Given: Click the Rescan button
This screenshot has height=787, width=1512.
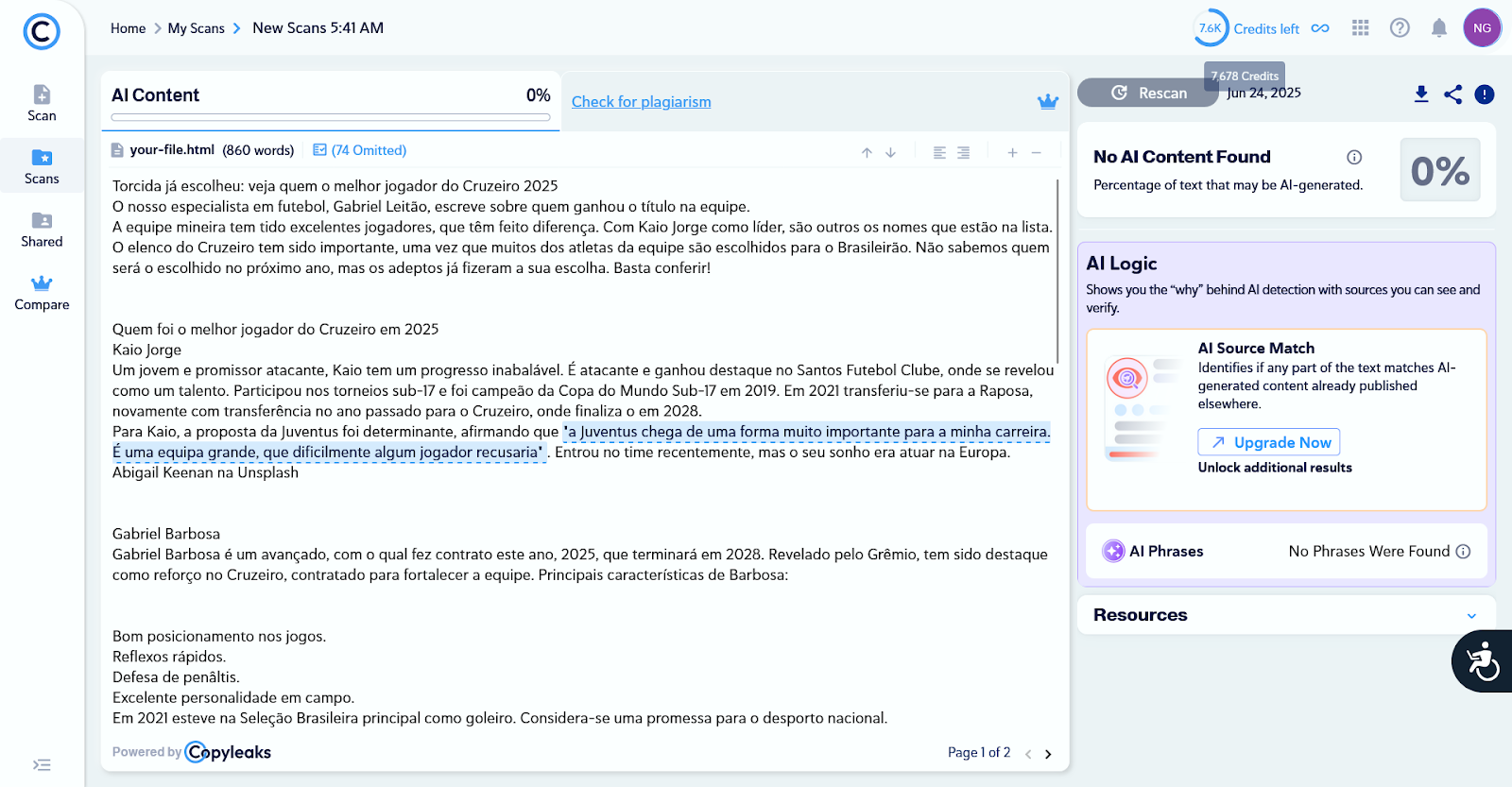Looking at the screenshot, I should pyautogui.click(x=1148, y=93).
